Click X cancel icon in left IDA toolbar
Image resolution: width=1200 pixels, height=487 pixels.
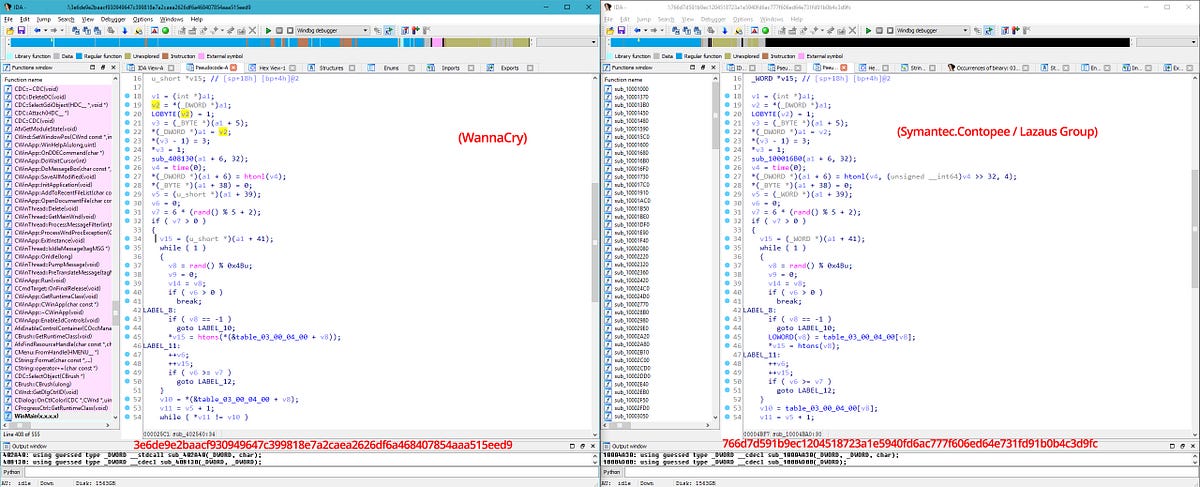click(x=252, y=31)
